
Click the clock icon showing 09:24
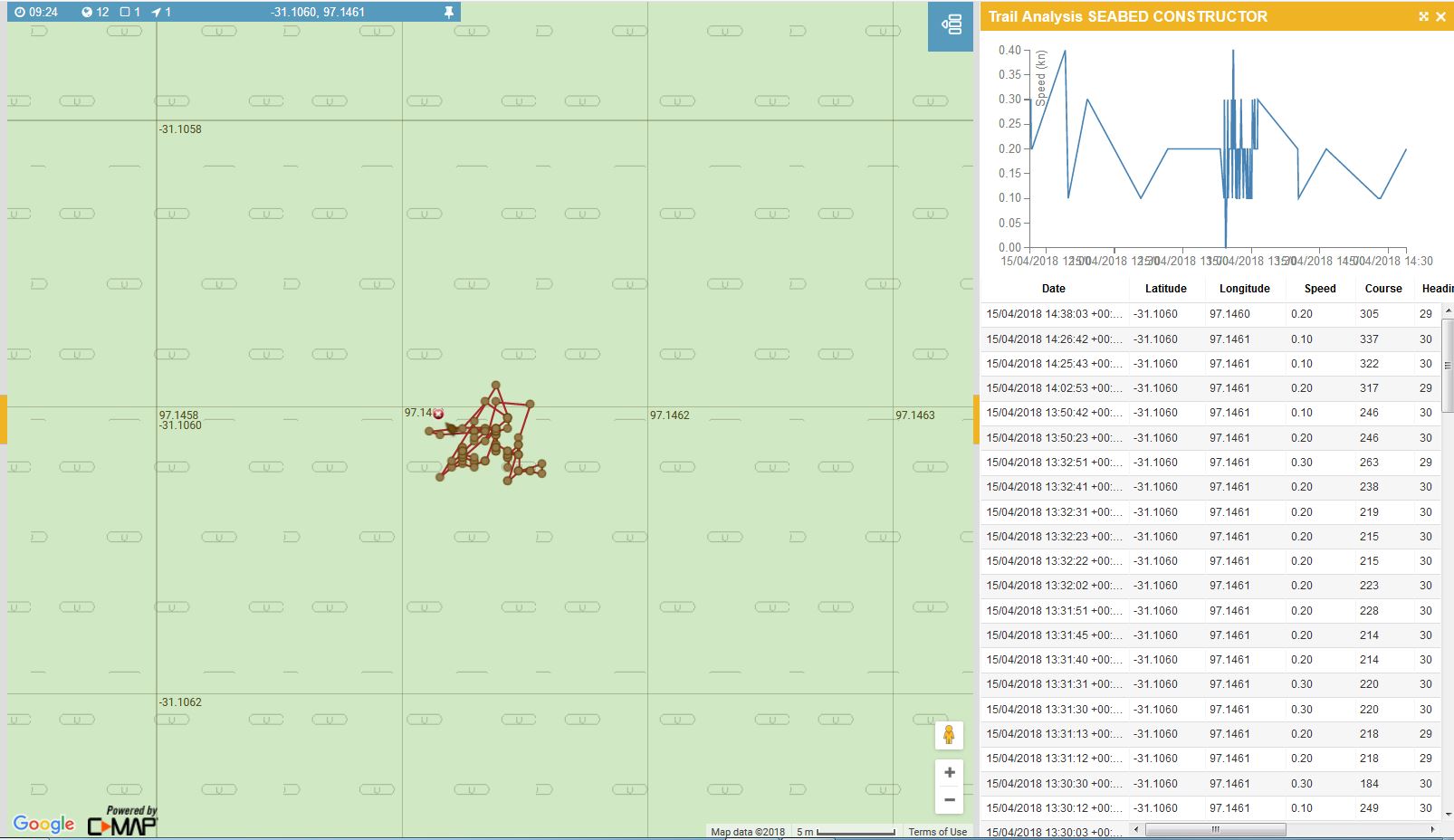point(20,13)
